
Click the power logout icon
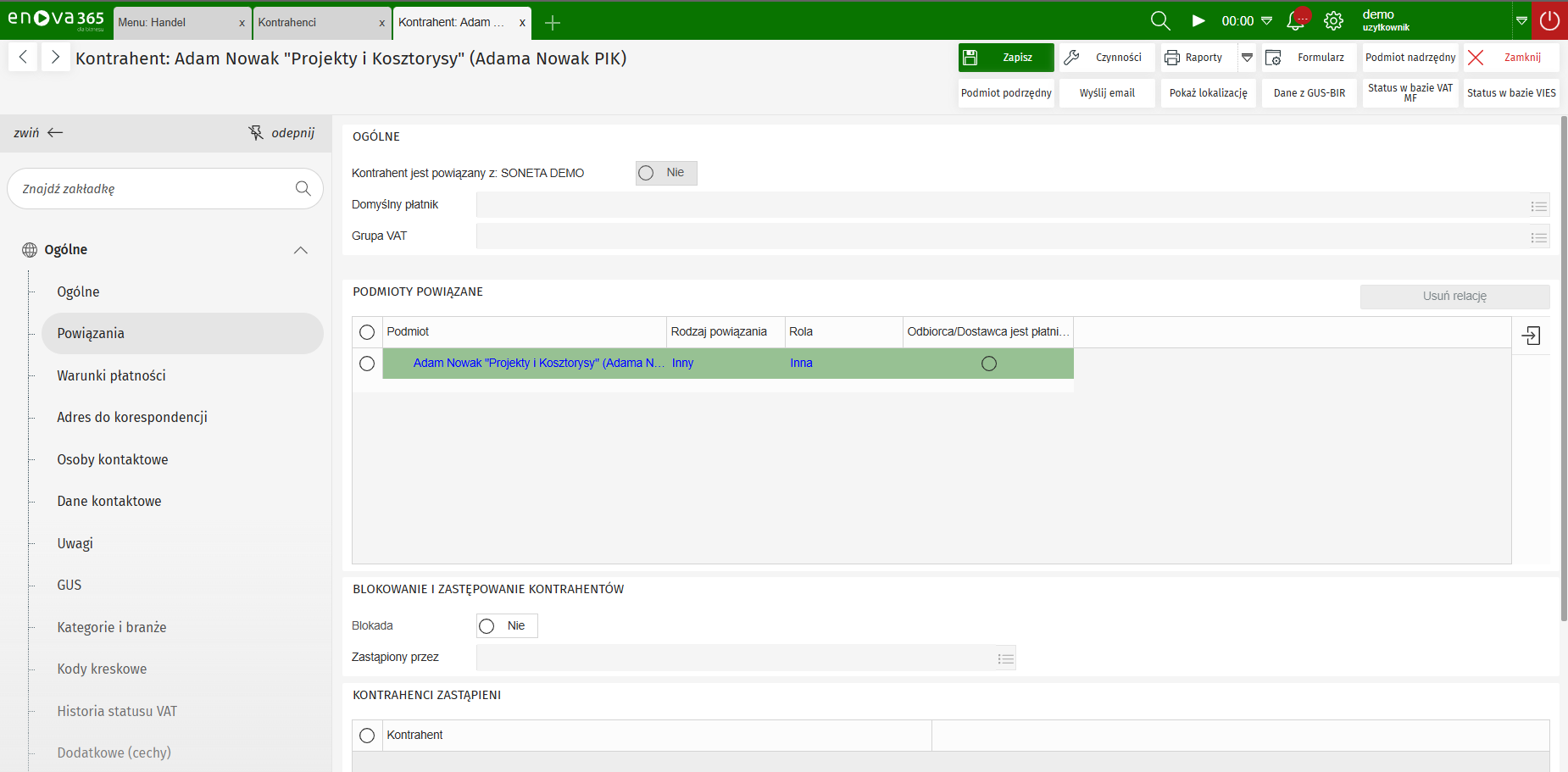(1549, 20)
